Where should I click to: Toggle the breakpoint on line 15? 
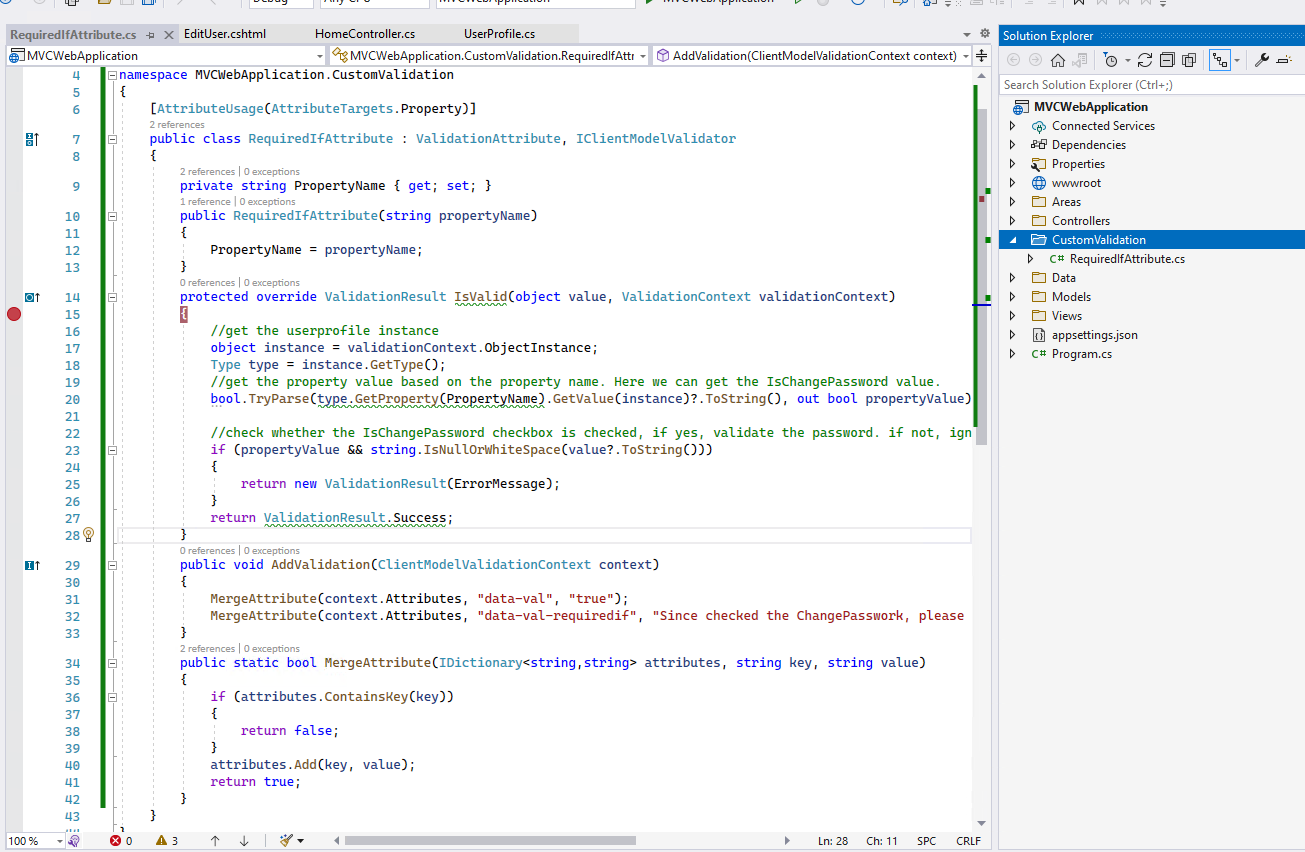click(x=14, y=314)
